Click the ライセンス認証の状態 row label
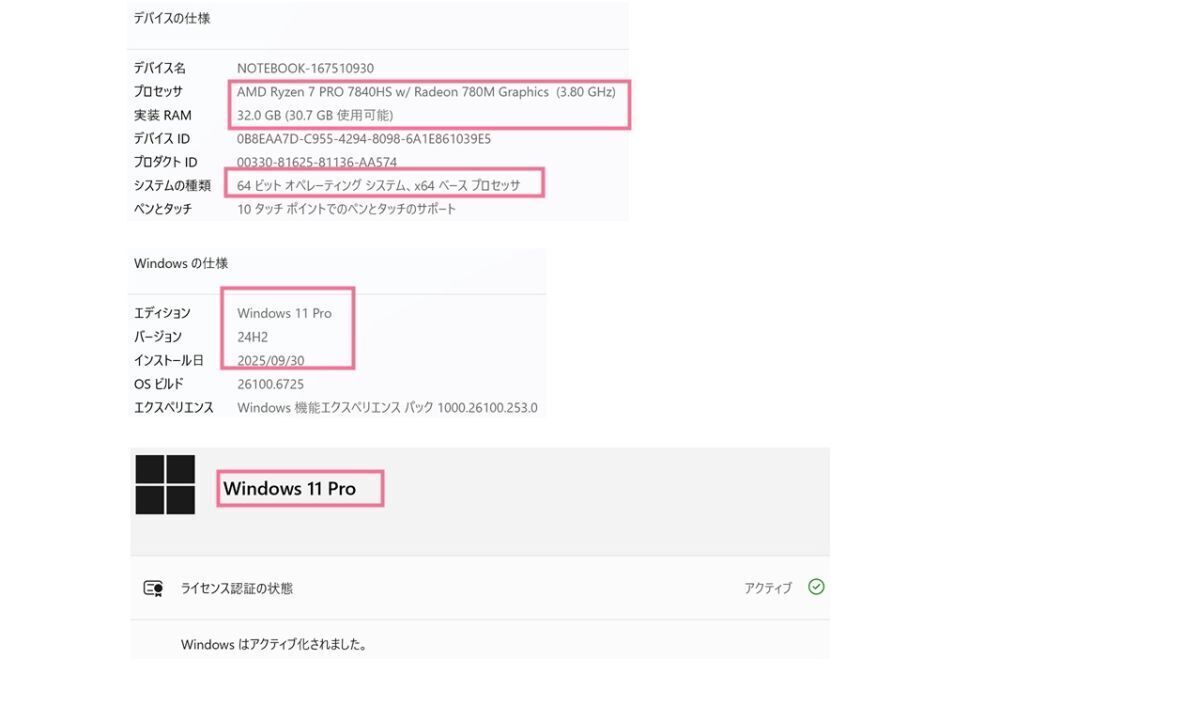This screenshot has width=1200, height=707. (237, 588)
